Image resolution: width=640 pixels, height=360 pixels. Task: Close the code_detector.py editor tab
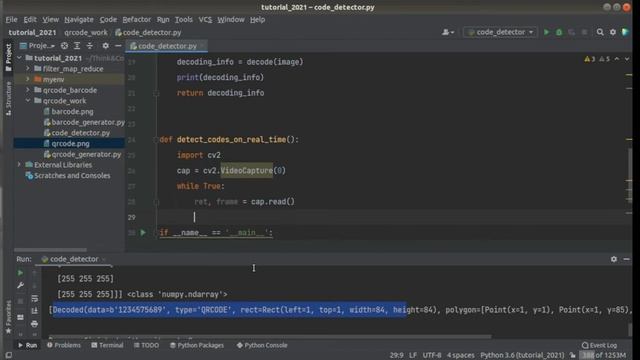pyautogui.click(x=202, y=46)
